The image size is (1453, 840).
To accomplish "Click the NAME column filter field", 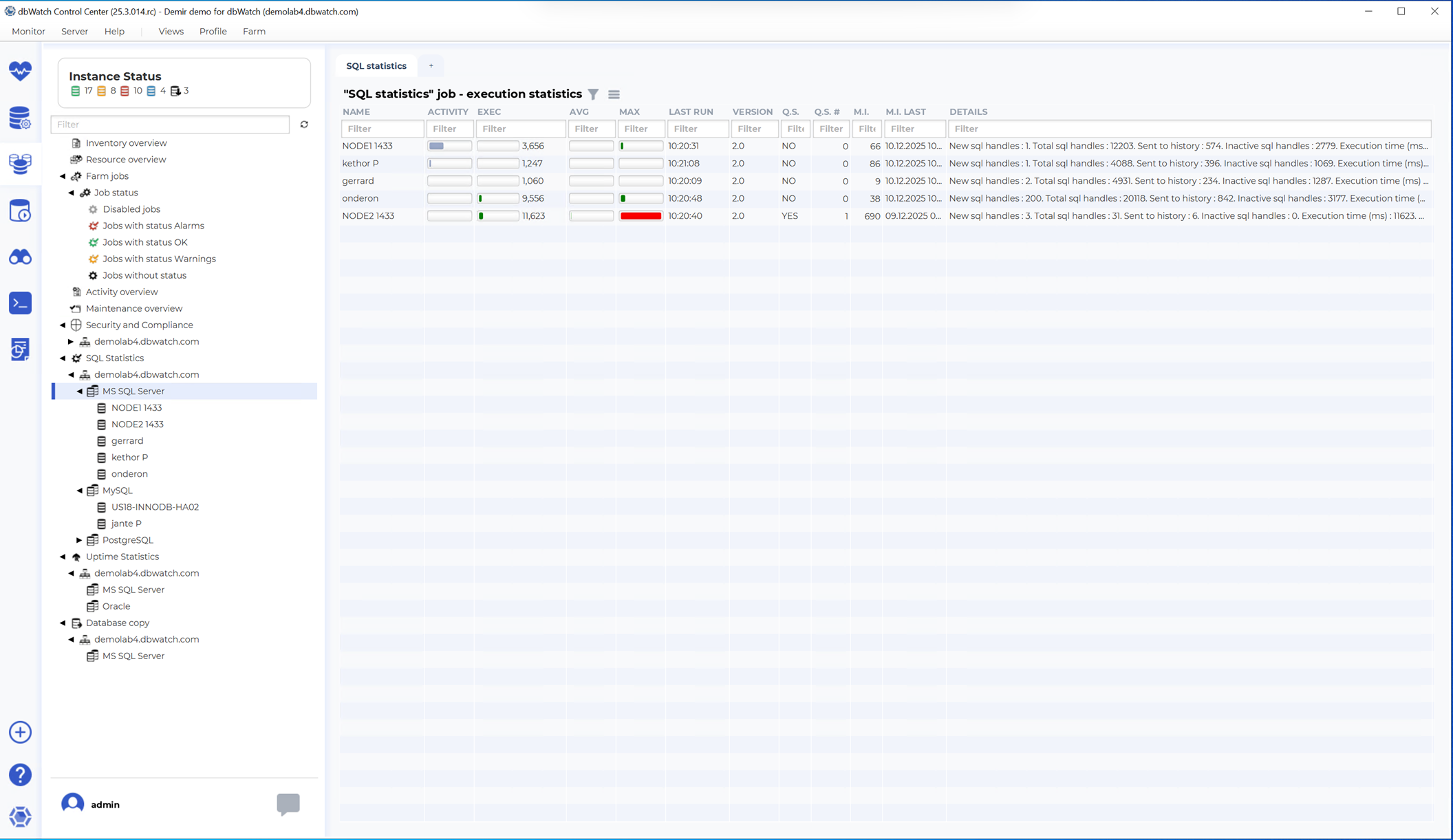I will (382, 129).
